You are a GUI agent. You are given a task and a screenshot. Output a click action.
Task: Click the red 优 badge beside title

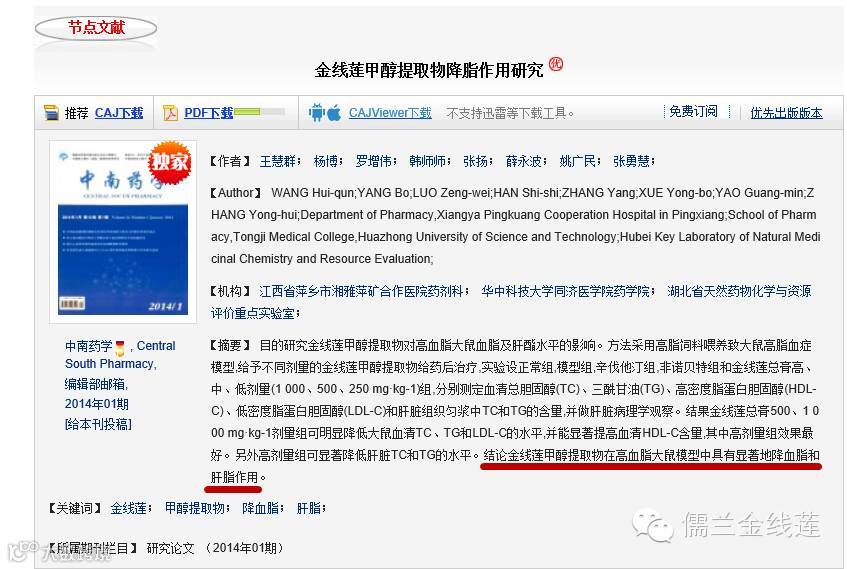click(556, 64)
